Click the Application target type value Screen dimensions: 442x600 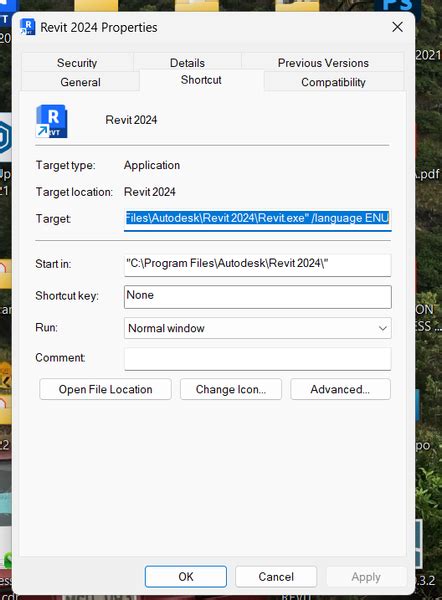(152, 165)
